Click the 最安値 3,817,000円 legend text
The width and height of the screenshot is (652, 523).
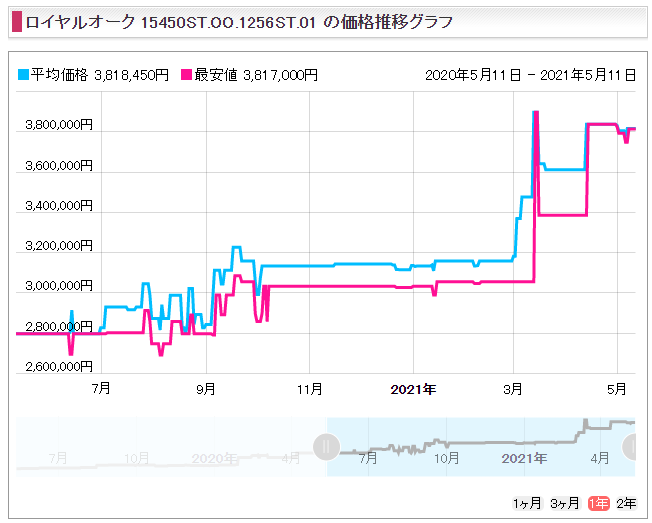point(256,75)
